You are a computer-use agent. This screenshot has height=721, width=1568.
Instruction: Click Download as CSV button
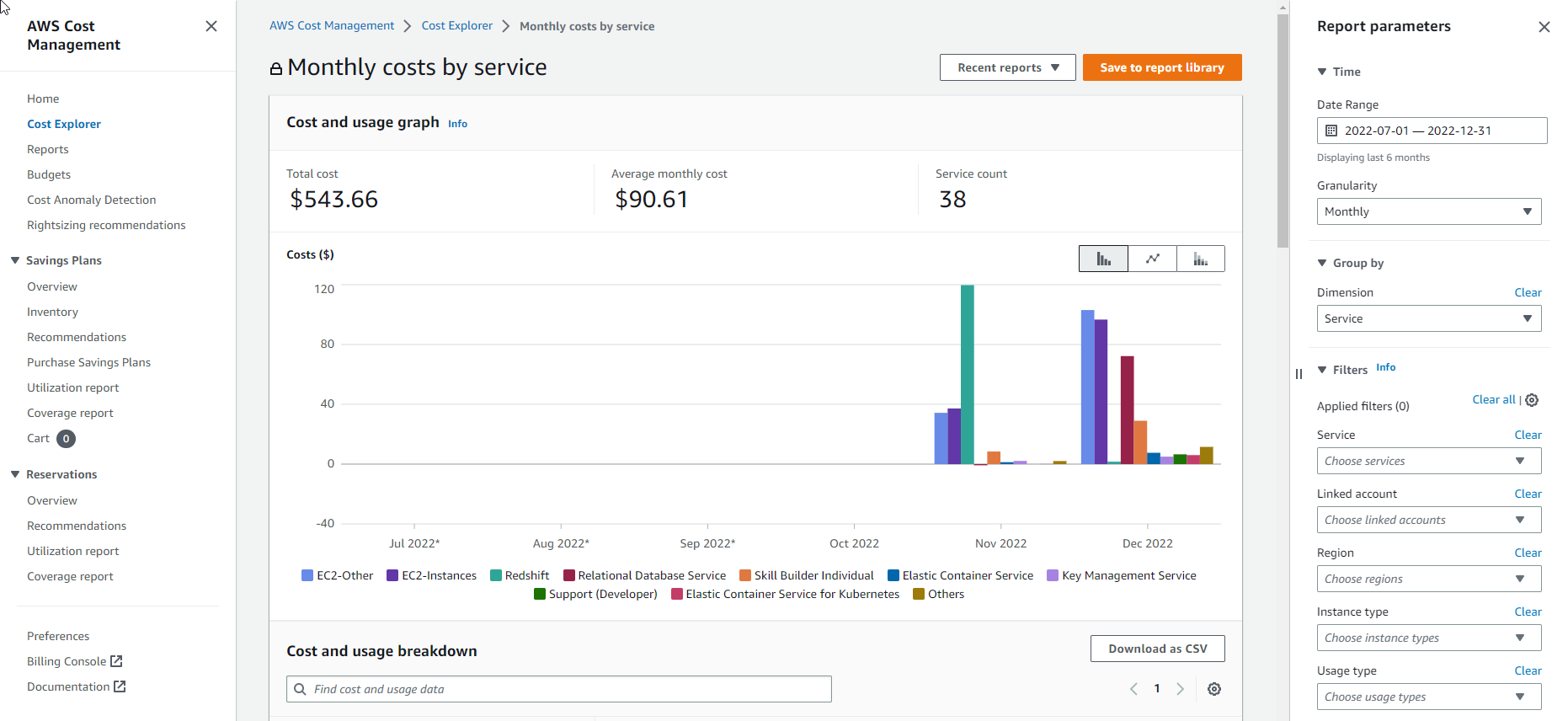pyautogui.click(x=1158, y=649)
